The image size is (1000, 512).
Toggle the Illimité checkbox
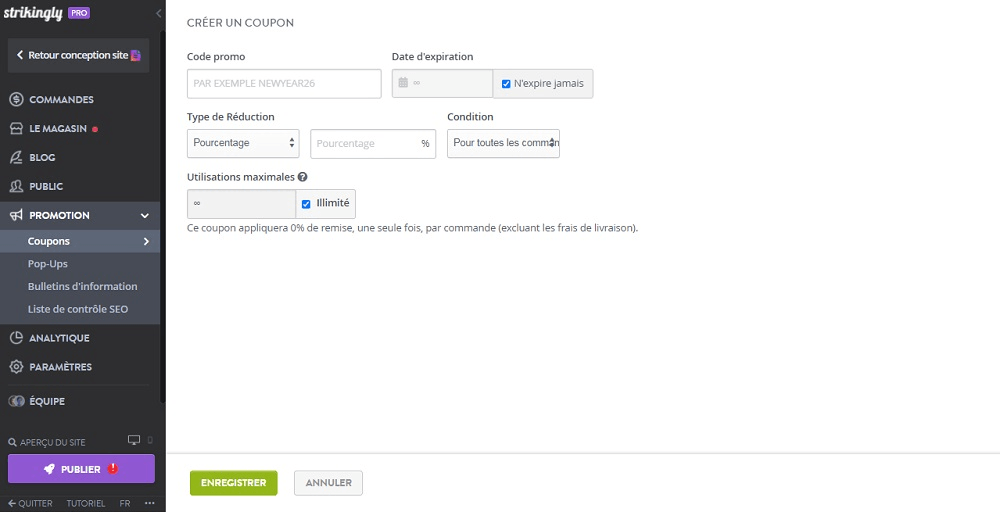coord(306,204)
